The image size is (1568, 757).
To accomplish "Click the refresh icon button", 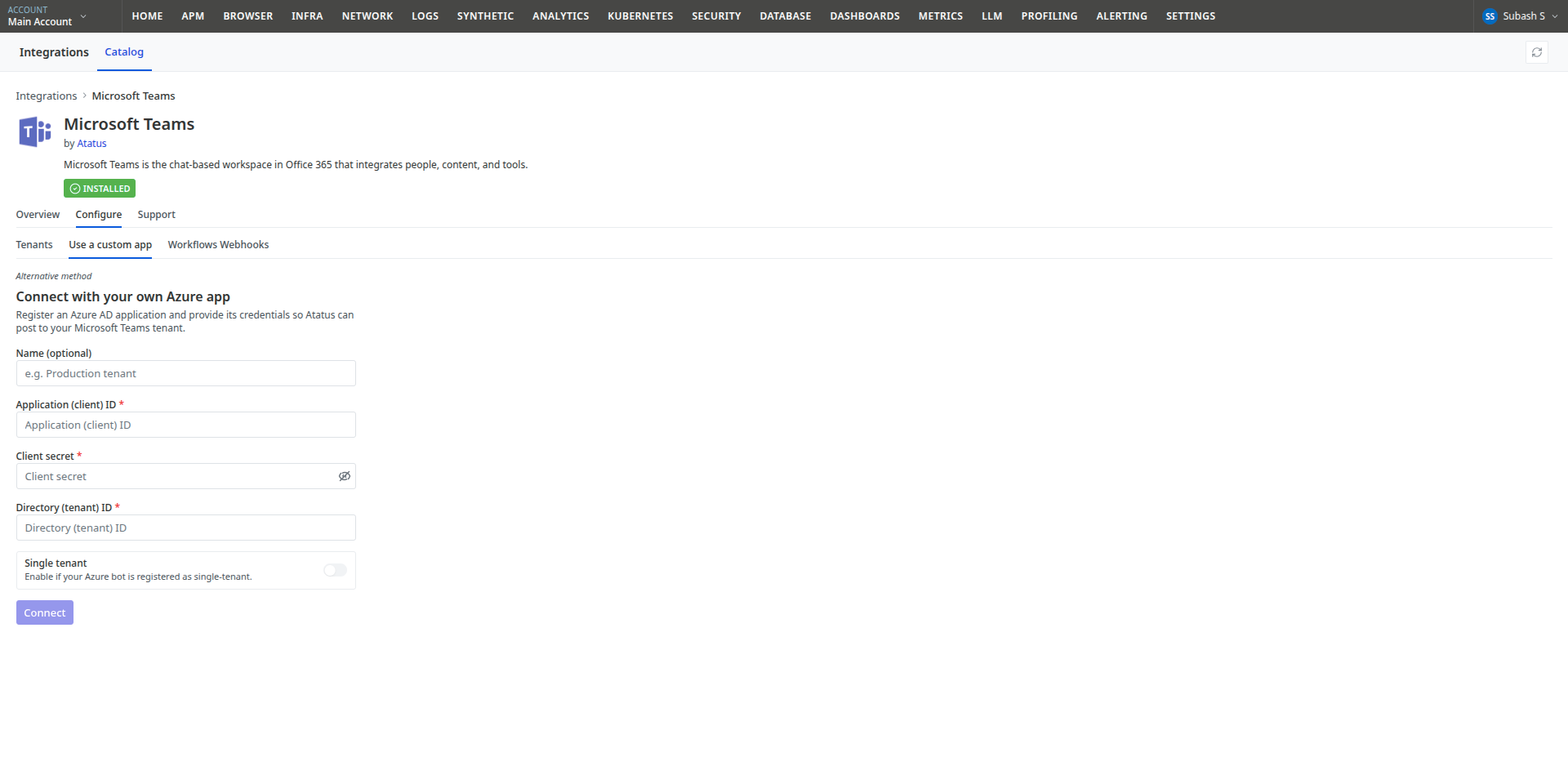I will point(1537,52).
